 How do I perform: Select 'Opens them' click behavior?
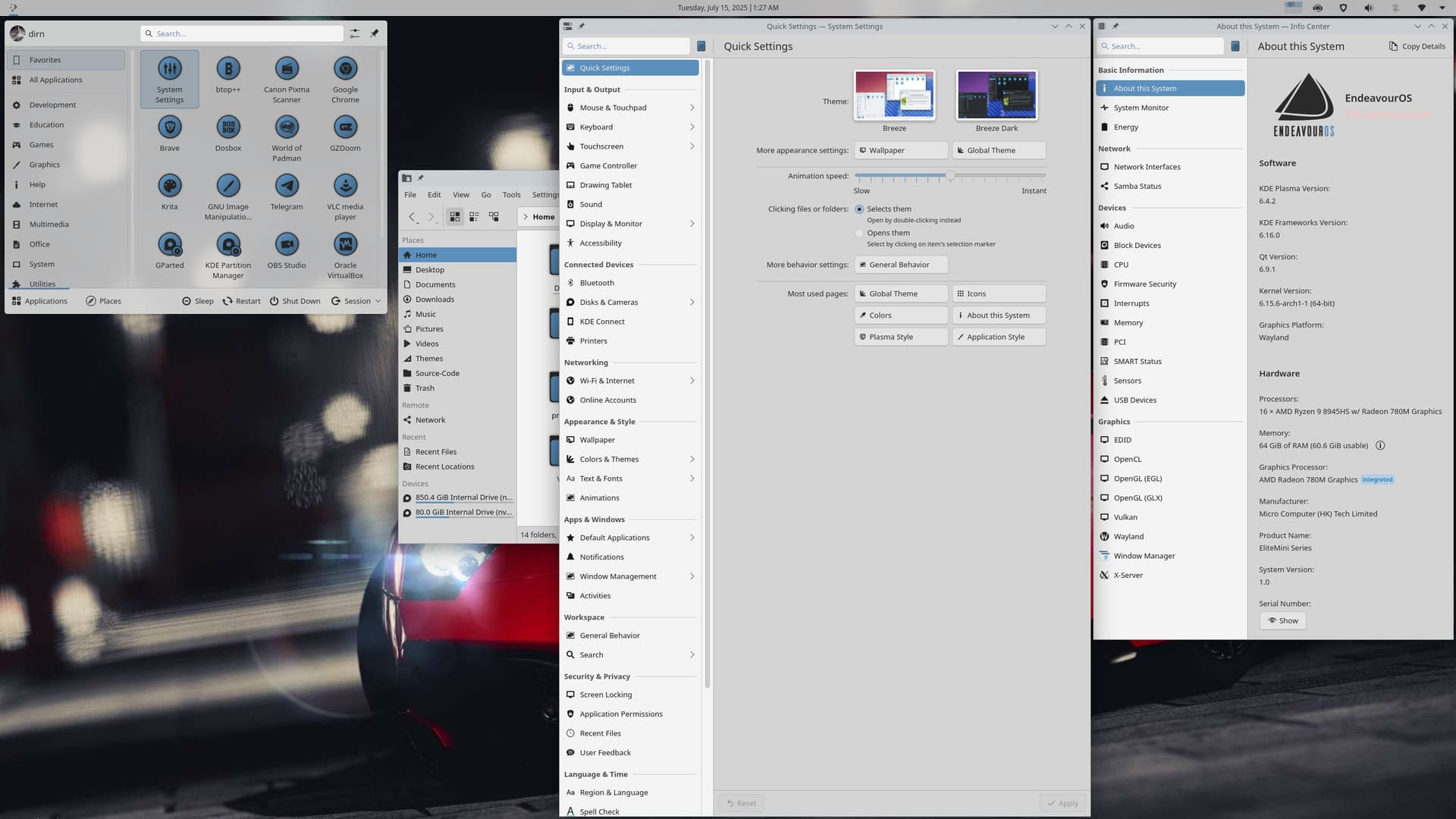[x=859, y=234]
